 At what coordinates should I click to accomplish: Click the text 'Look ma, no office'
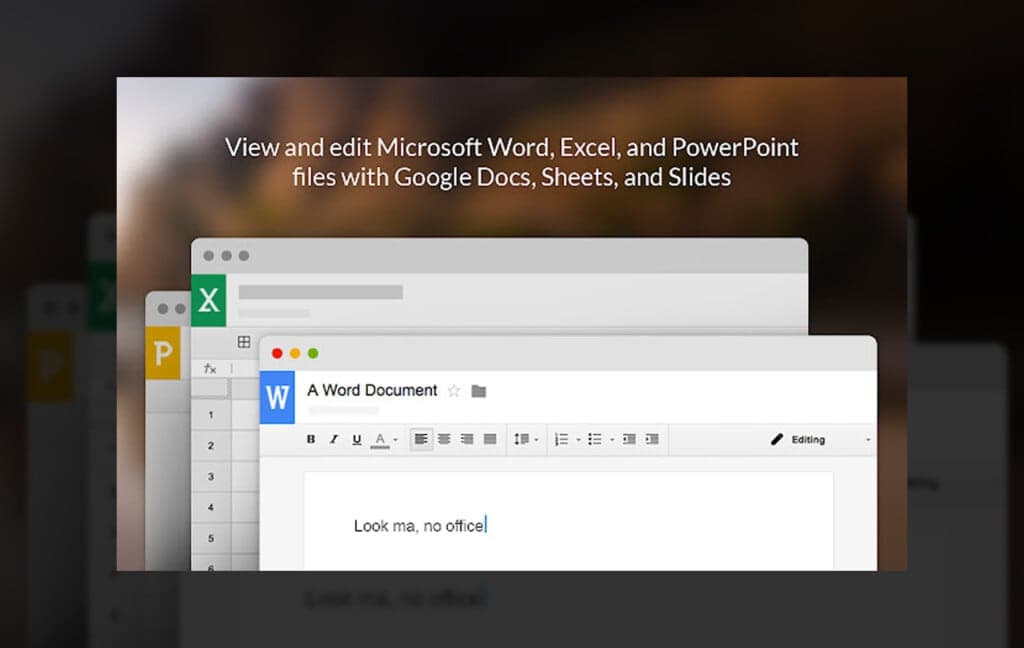(419, 526)
